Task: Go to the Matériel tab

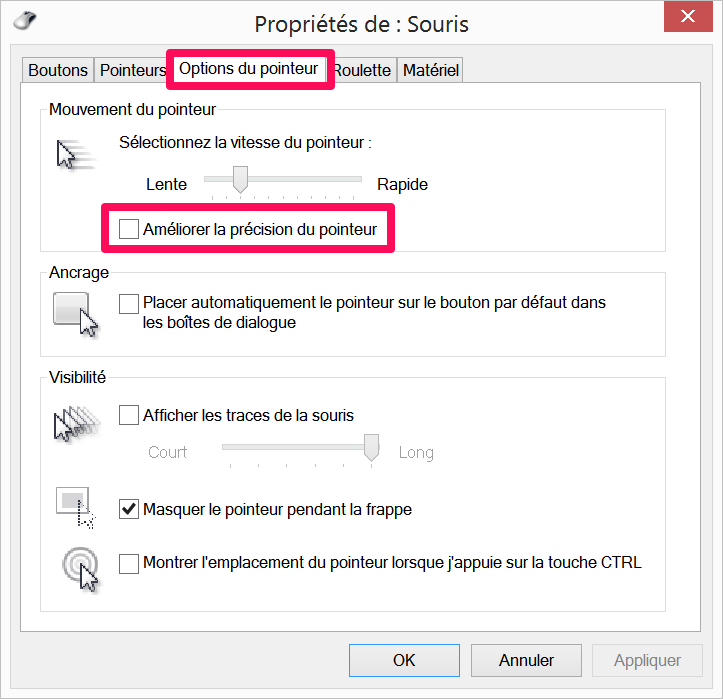Action: coord(431,70)
